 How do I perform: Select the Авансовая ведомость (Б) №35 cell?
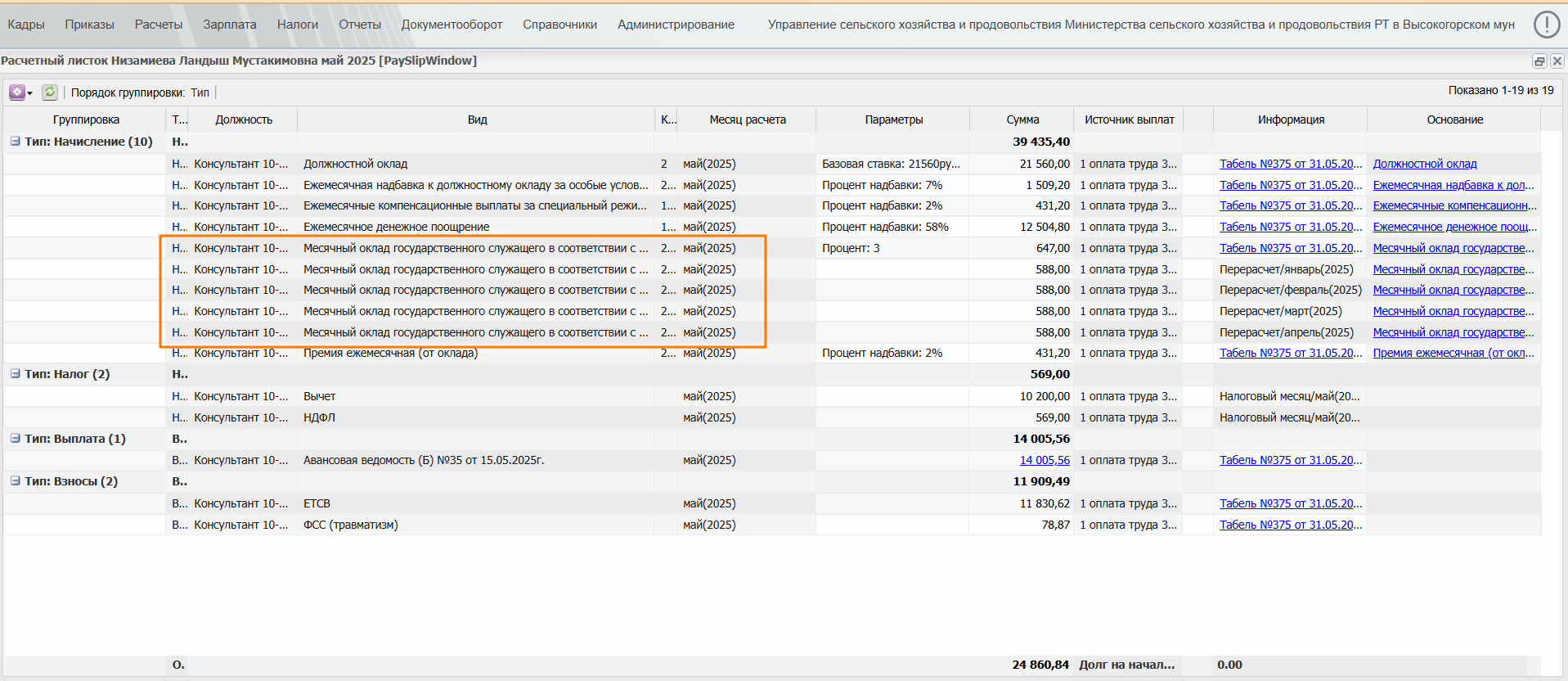[x=476, y=460]
